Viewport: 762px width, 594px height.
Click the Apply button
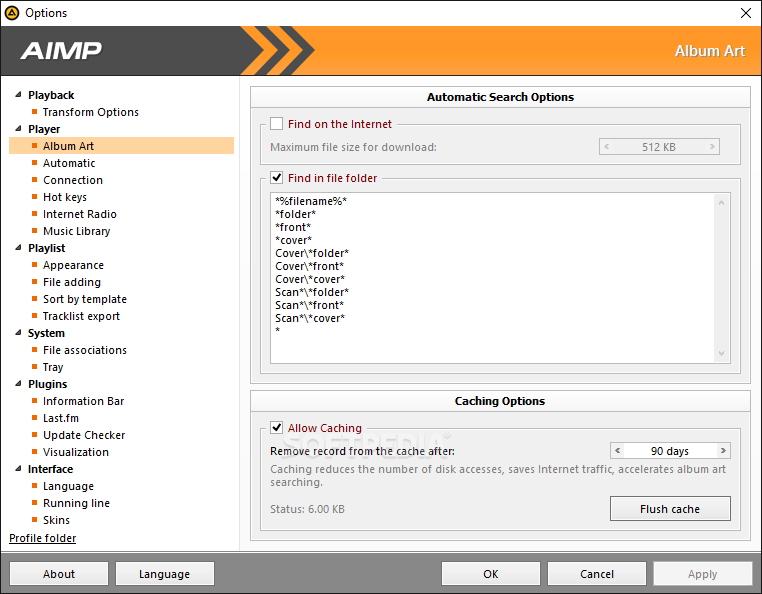click(702, 574)
